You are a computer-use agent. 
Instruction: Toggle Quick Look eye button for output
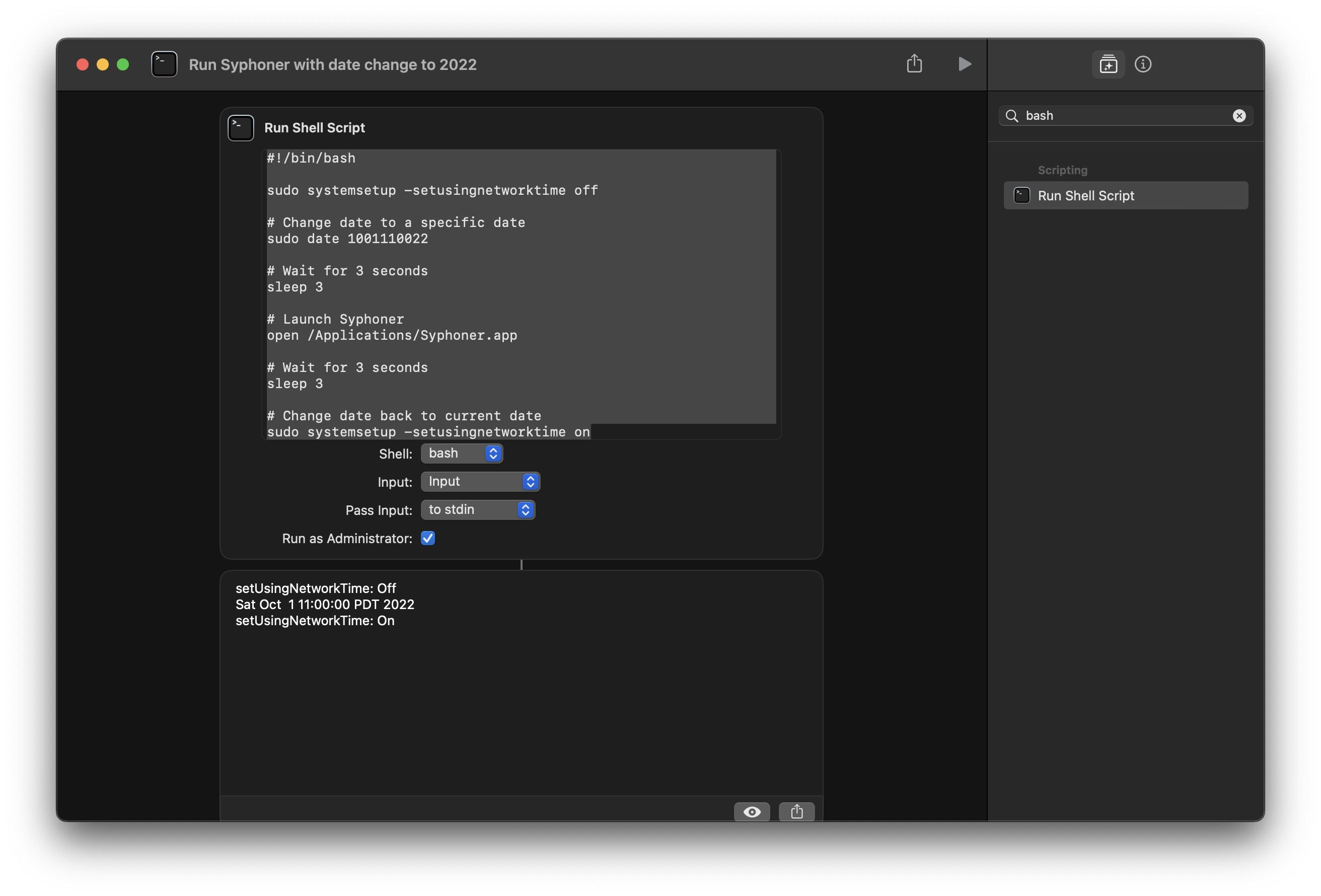(752, 811)
